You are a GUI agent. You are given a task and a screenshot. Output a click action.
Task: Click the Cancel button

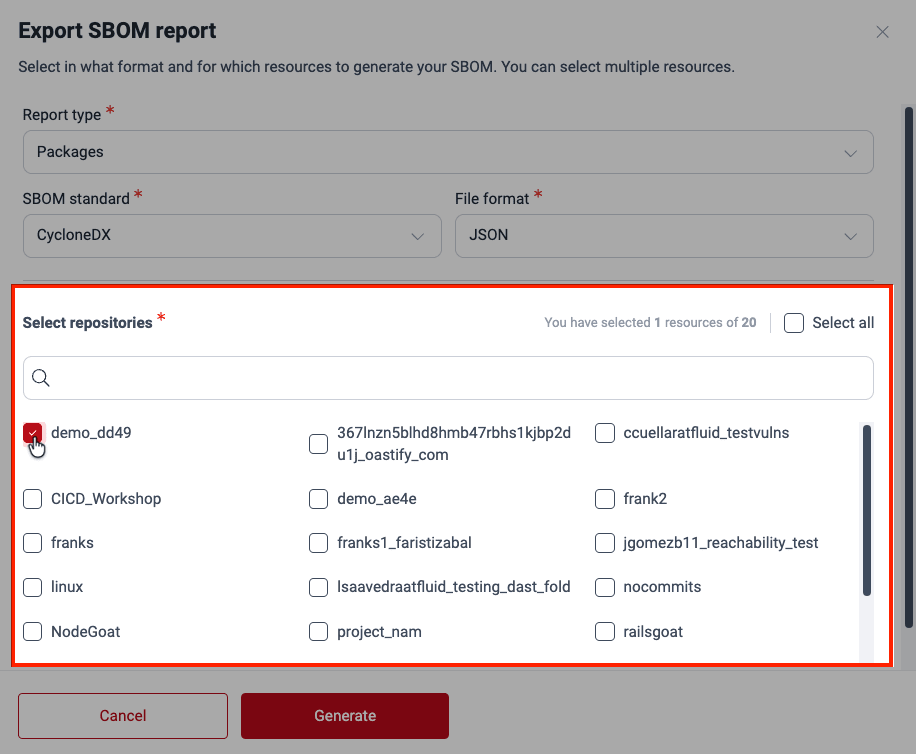coord(122,716)
